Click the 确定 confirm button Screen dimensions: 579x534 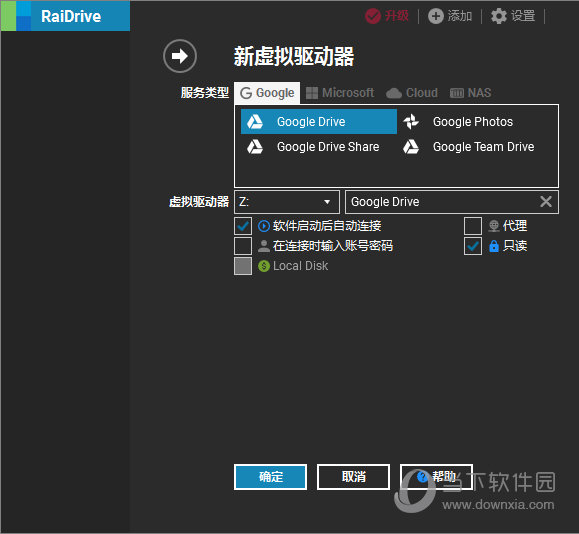(271, 477)
